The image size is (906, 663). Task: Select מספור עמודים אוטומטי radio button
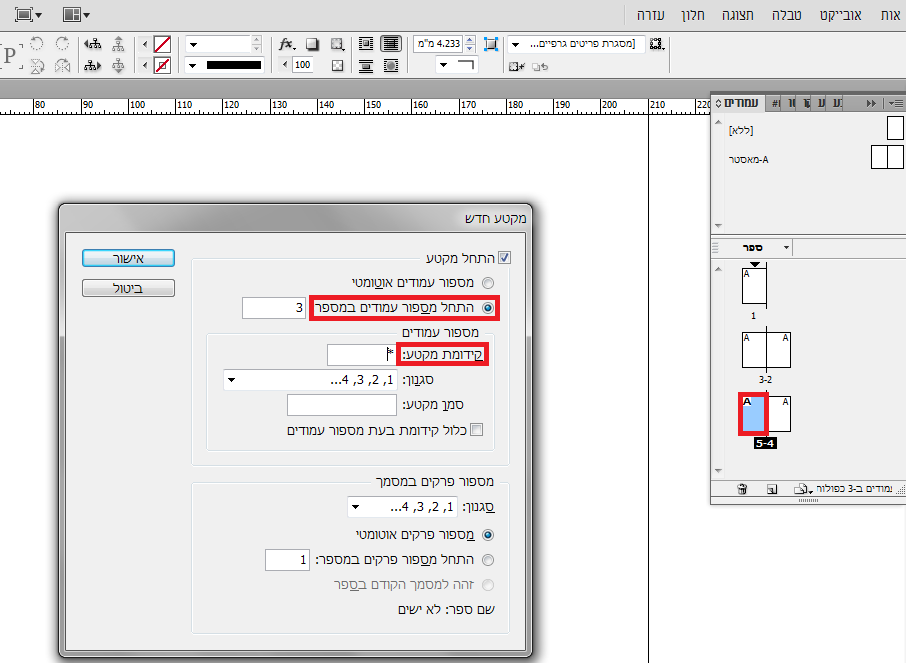coord(488,283)
